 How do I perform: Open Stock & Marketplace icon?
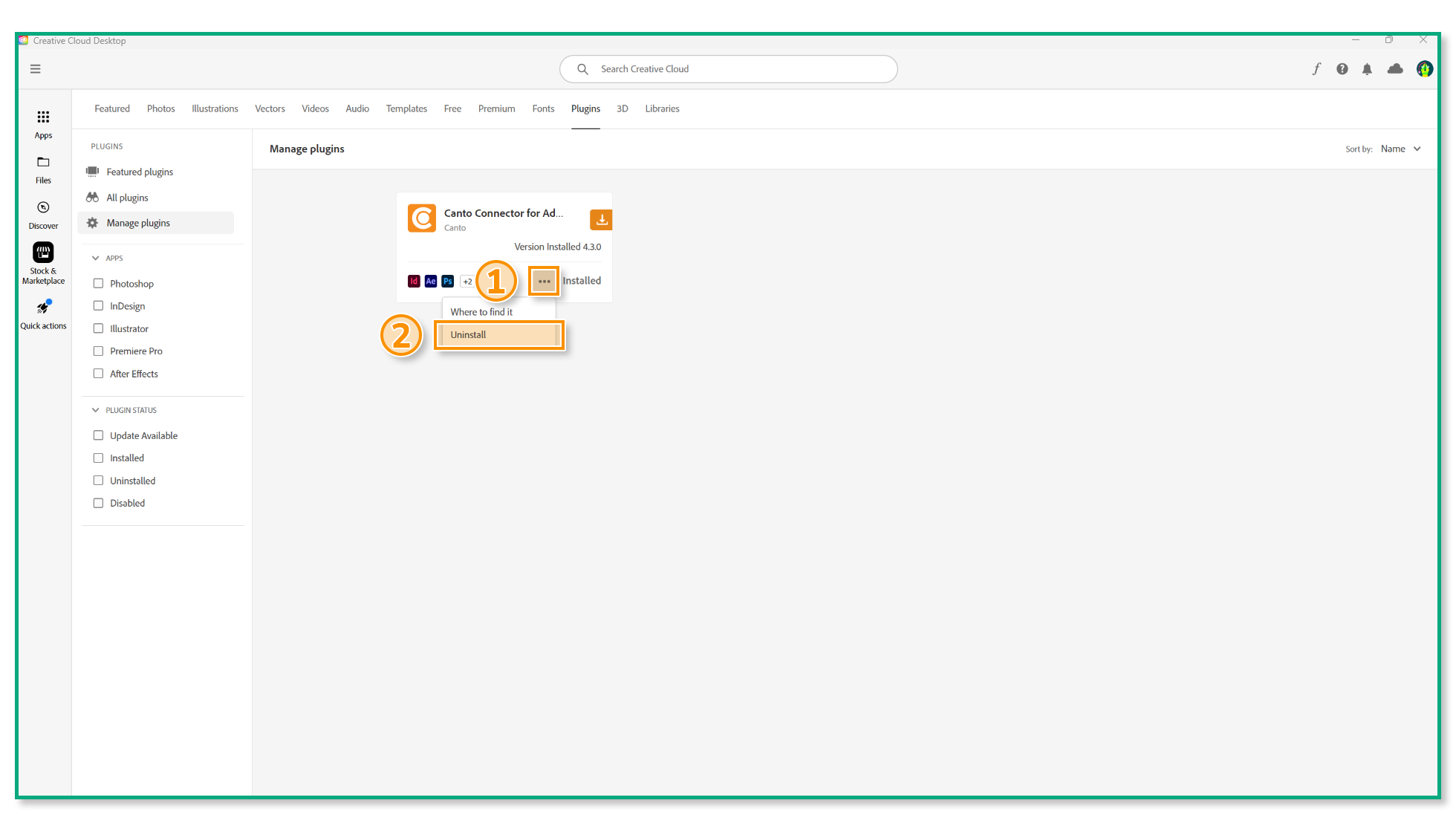point(43,253)
